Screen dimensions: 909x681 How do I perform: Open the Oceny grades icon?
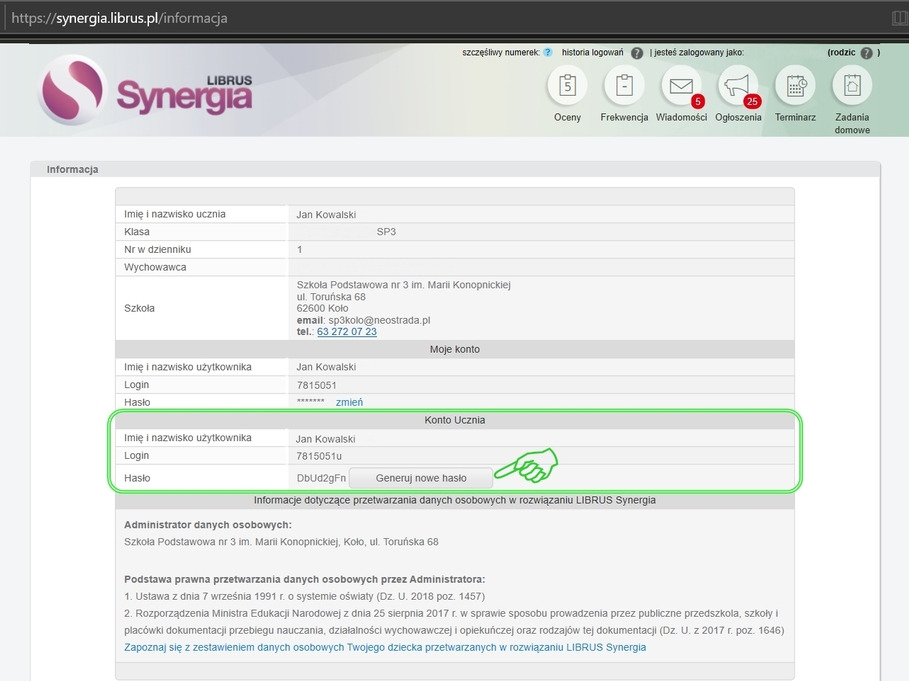click(567, 86)
